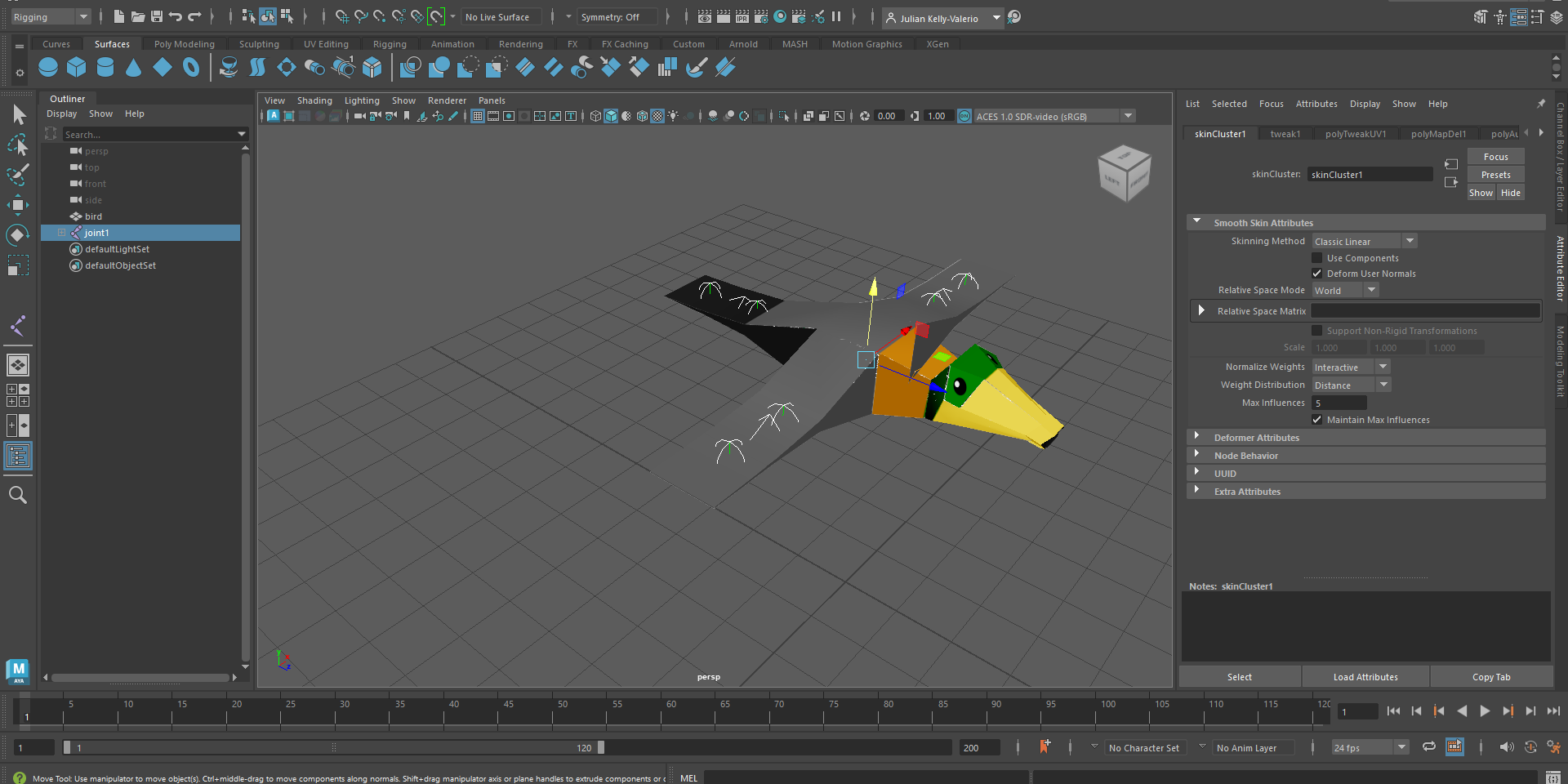The width and height of the screenshot is (1568, 784).
Task: Click the Undo arrow icon
Action: [x=176, y=16]
